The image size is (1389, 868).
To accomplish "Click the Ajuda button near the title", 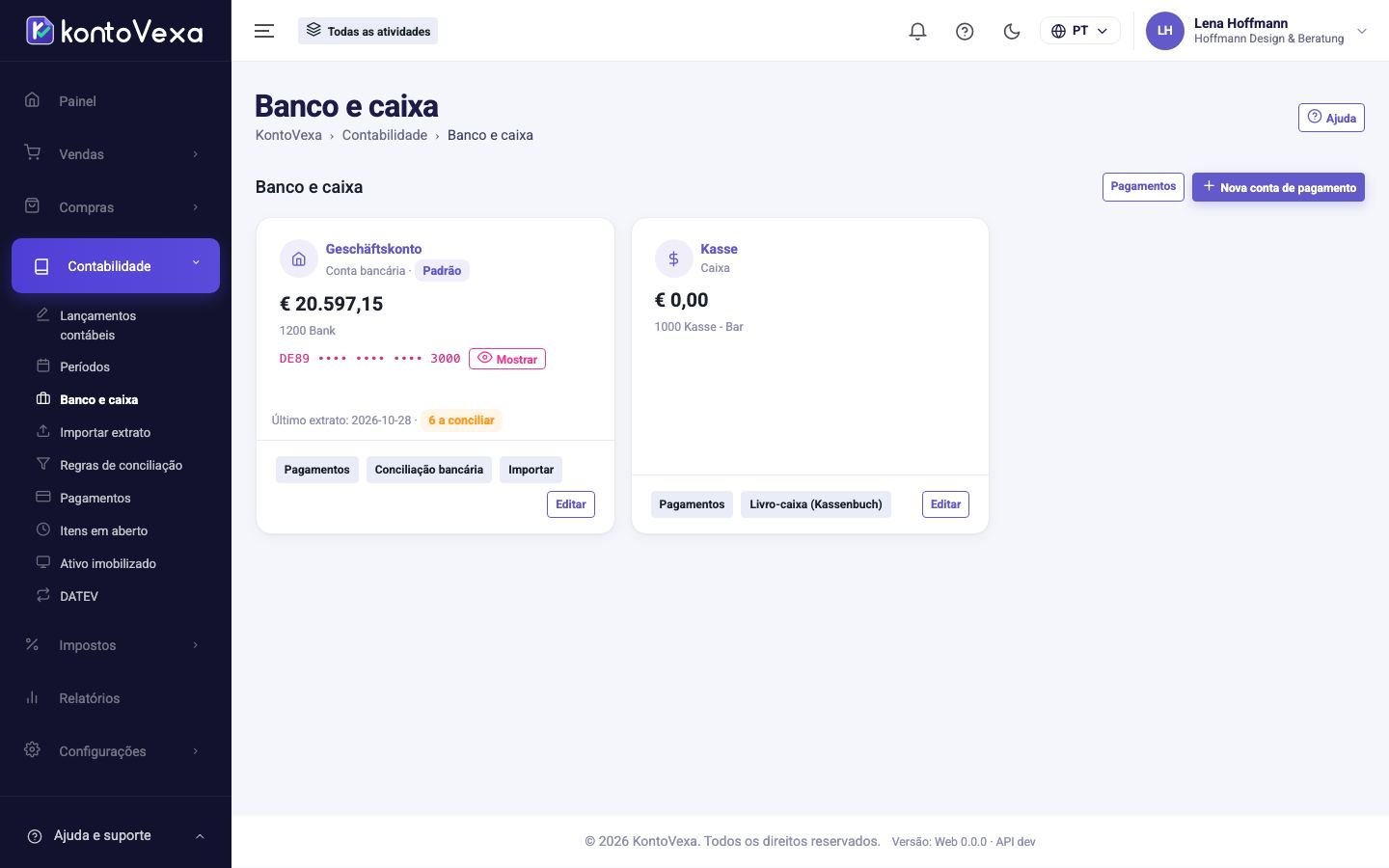I will tap(1331, 118).
